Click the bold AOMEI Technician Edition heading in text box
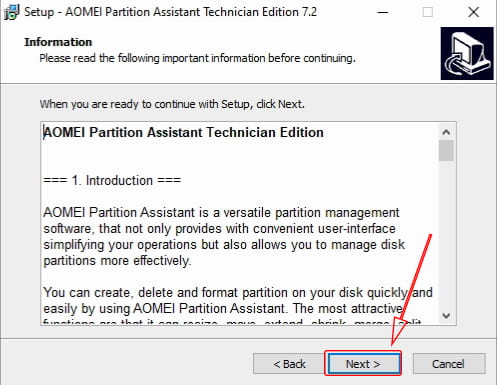This screenshot has width=497, height=385. [x=183, y=133]
